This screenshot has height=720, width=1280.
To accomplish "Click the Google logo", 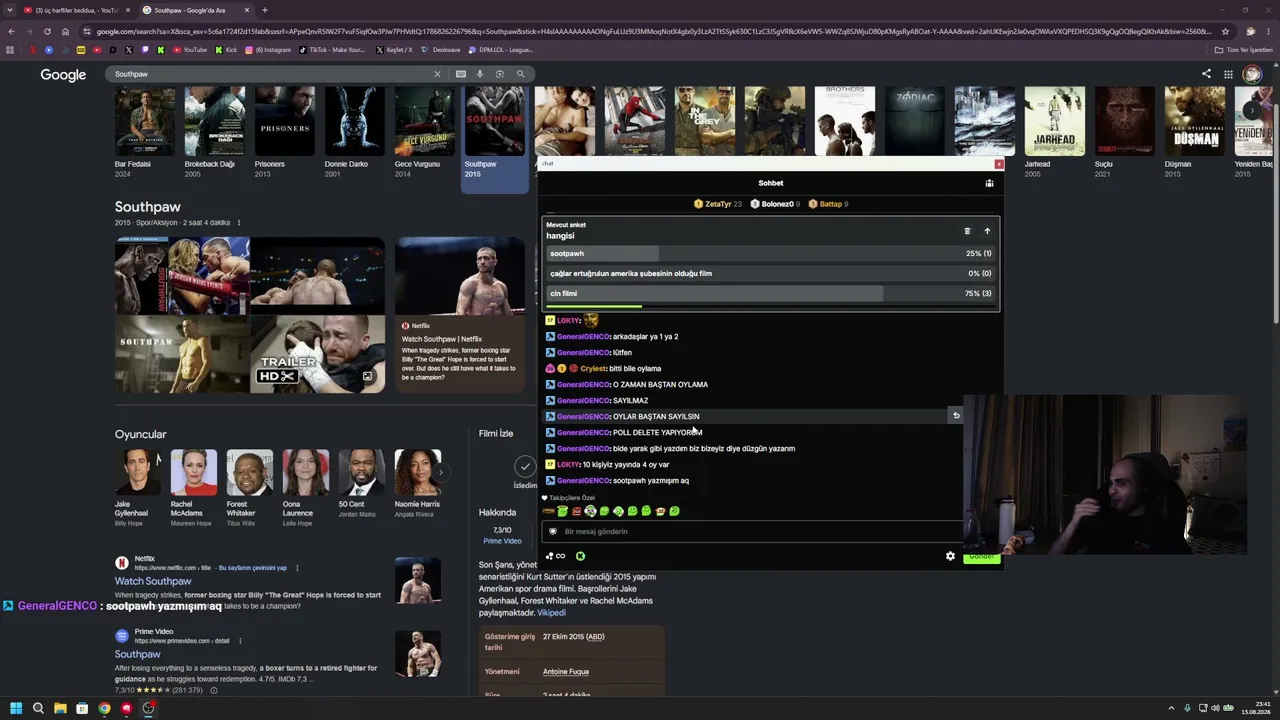I will tap(63, 75).
